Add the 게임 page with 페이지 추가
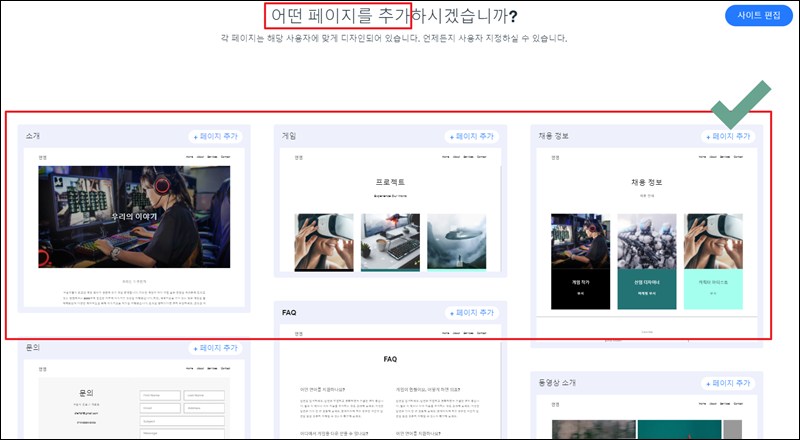The image size is (800, 440). point(471,136)
